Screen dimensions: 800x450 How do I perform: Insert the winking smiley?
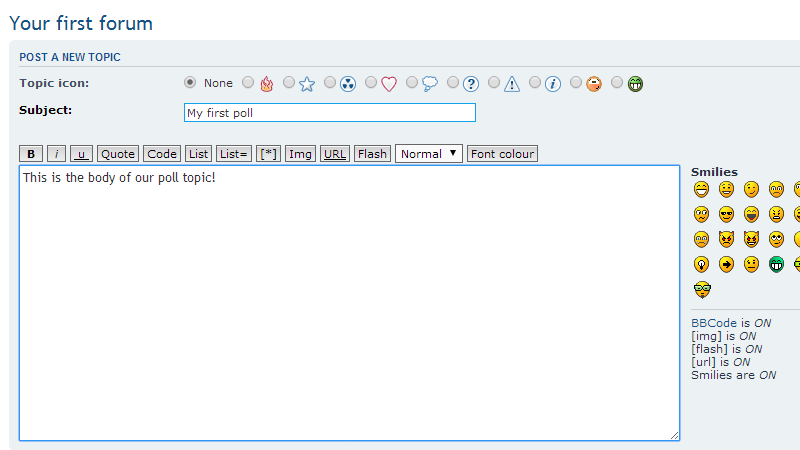[x=751, y=189]
